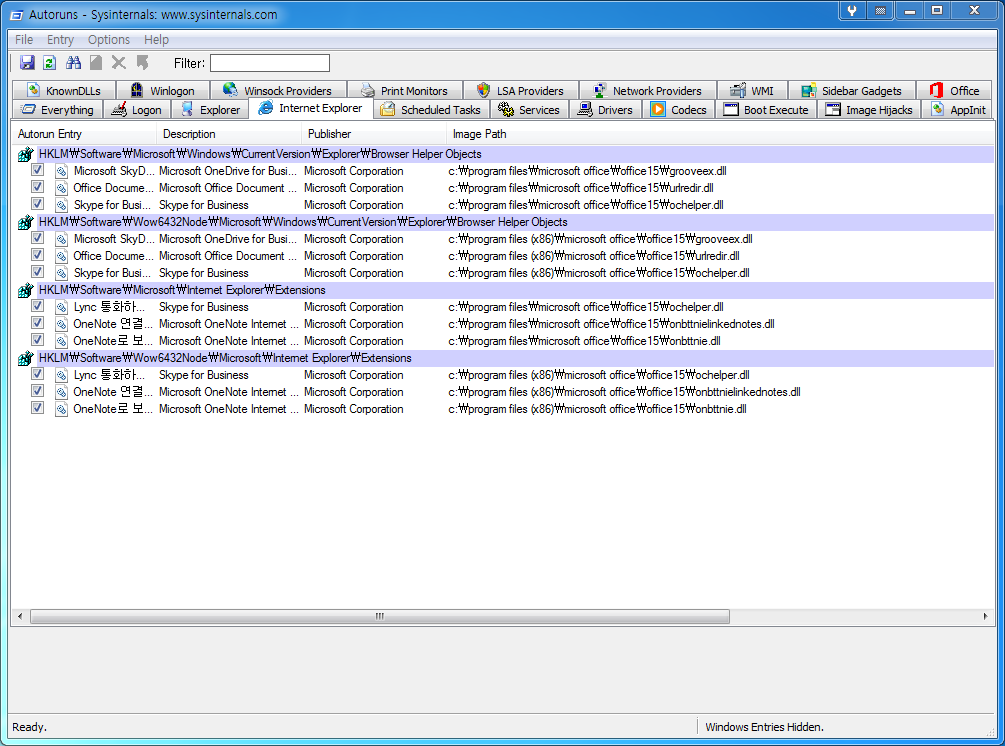Image resolution: width=1005 pixels, height=746 pixels.
Task: Sort by Autorun Entry column header
Action: point(84,134)
